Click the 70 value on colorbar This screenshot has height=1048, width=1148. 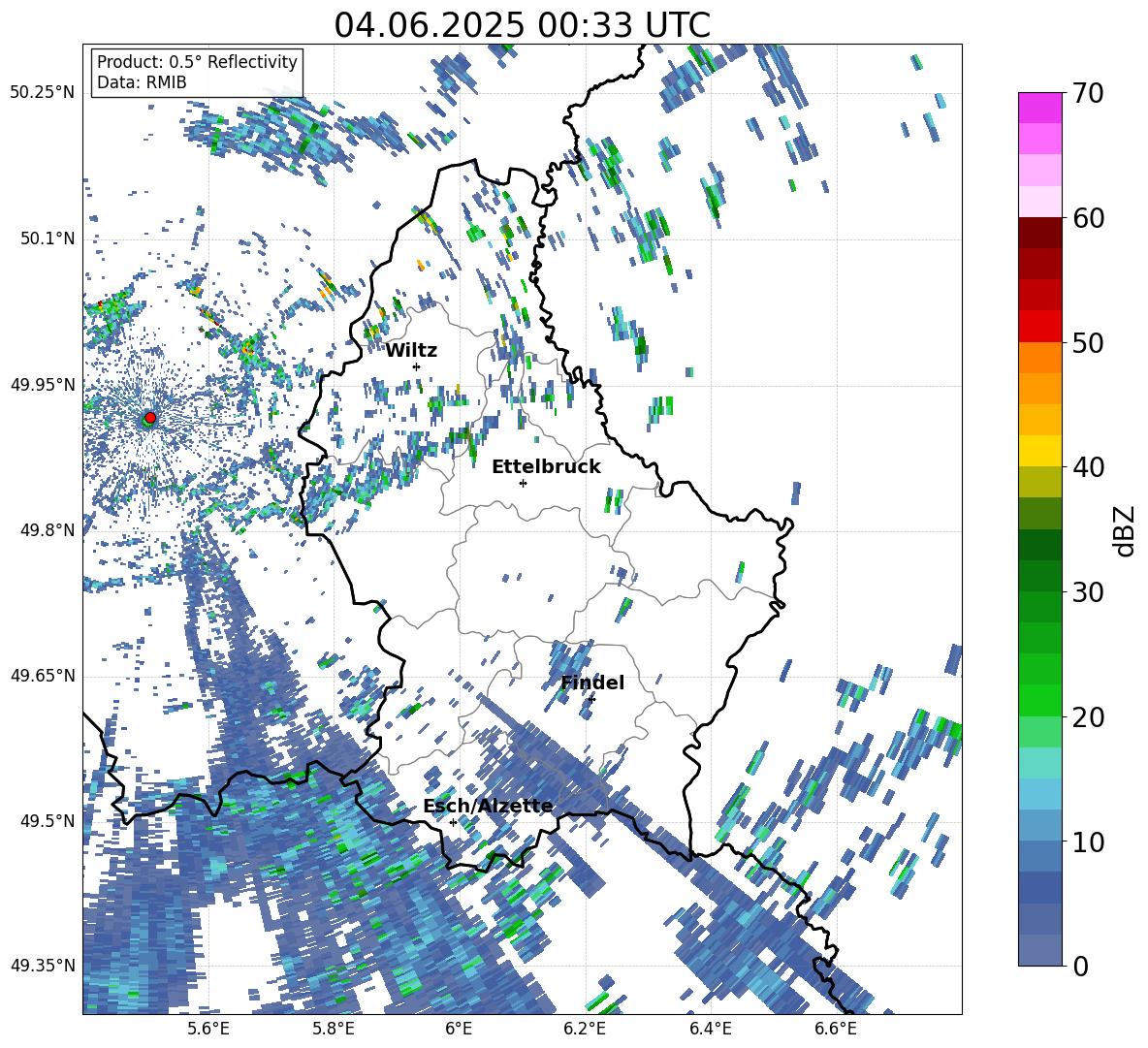coord(1088,93)
